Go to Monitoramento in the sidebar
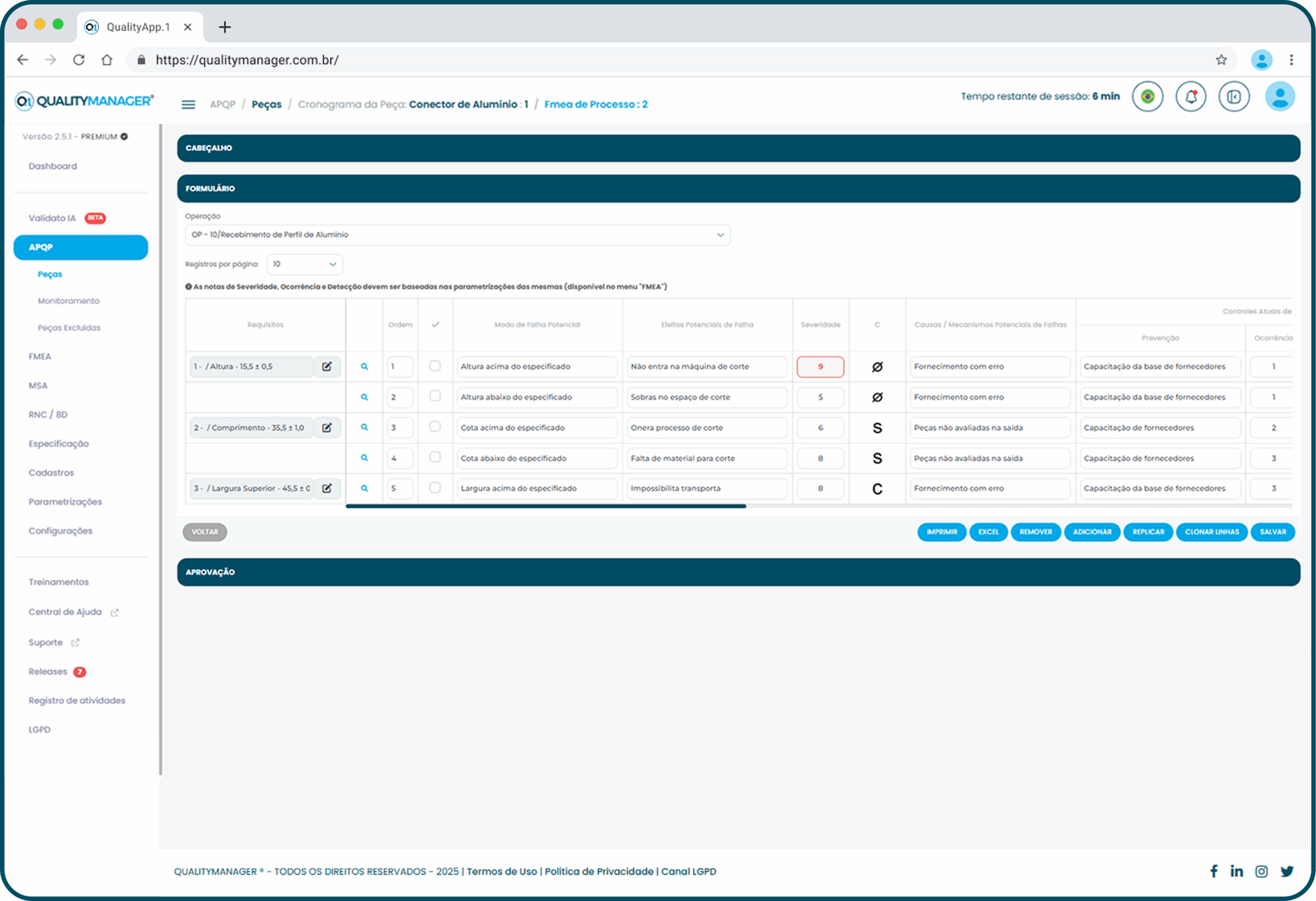The image size is (1316, 901). click(x=68, y=301)
